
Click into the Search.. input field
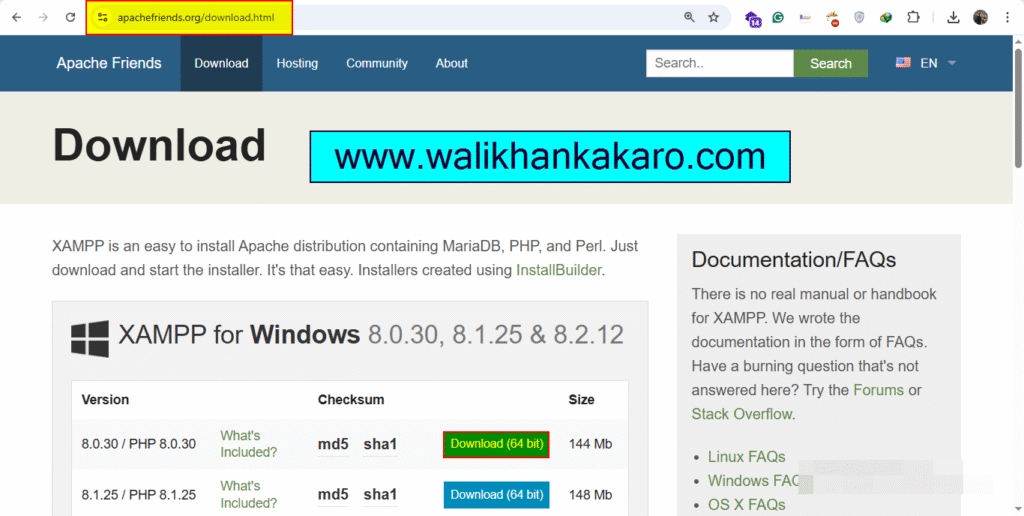click(720, 63)
